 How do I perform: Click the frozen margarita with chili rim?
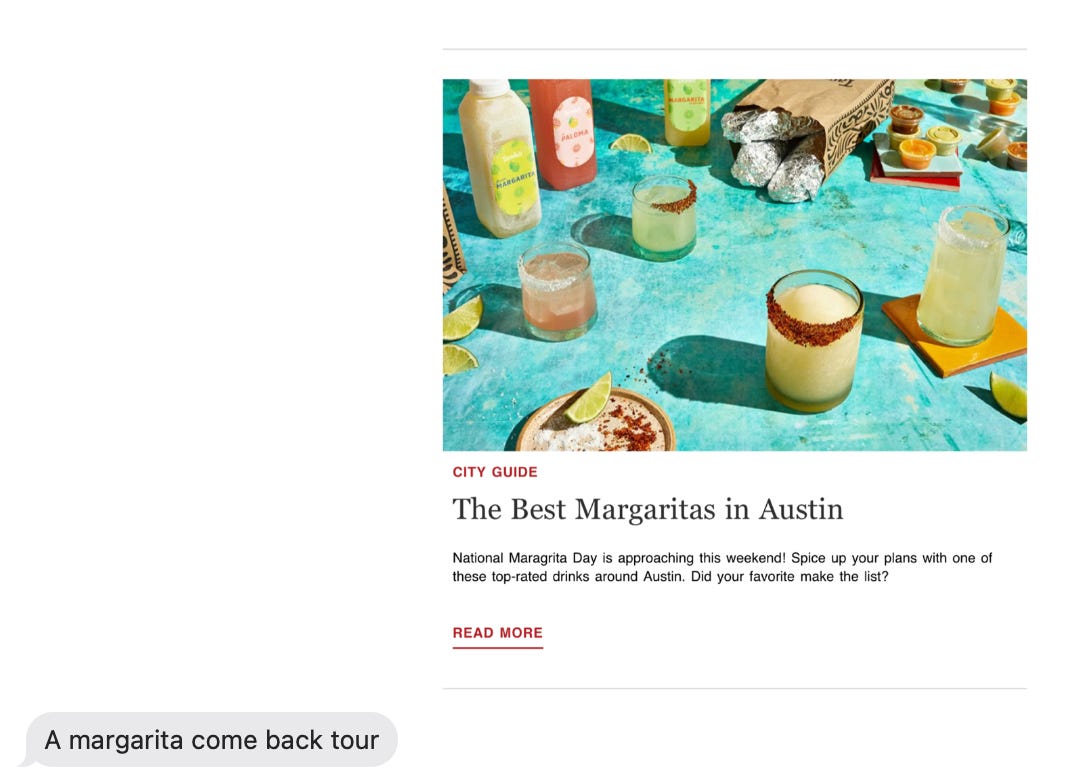[x=813, y=340]
